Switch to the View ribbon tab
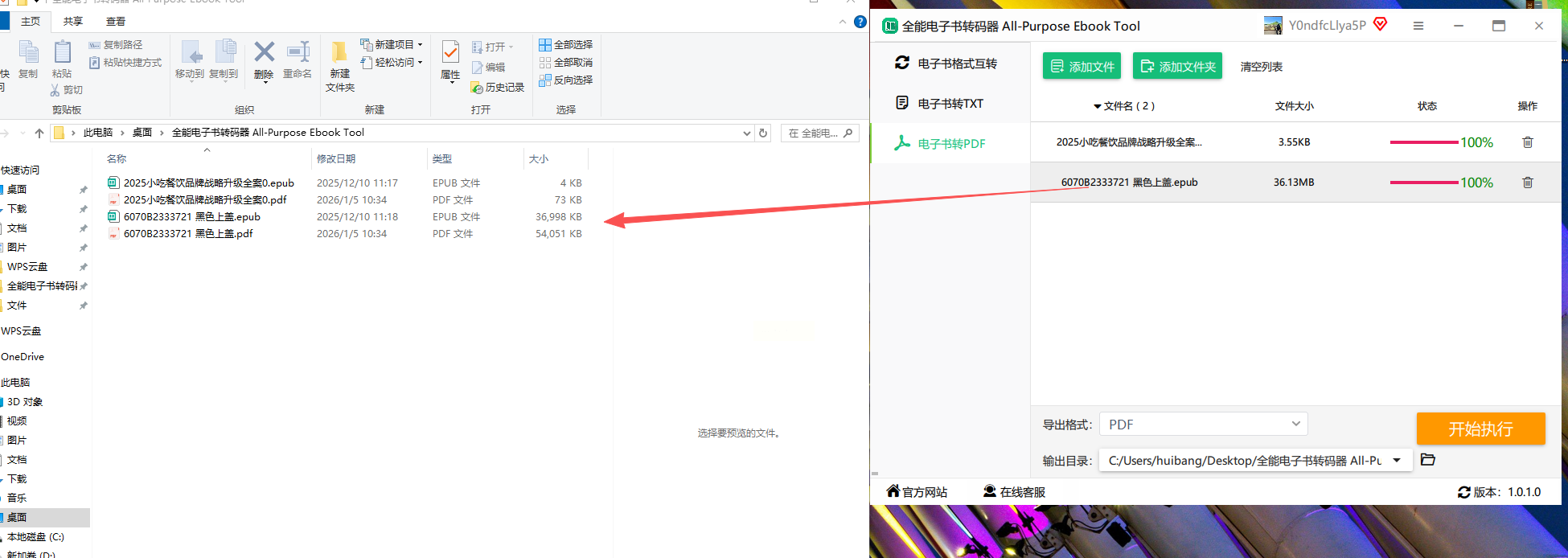Image resolution: width=1568 pixels, height=558 pixels. 116,22
